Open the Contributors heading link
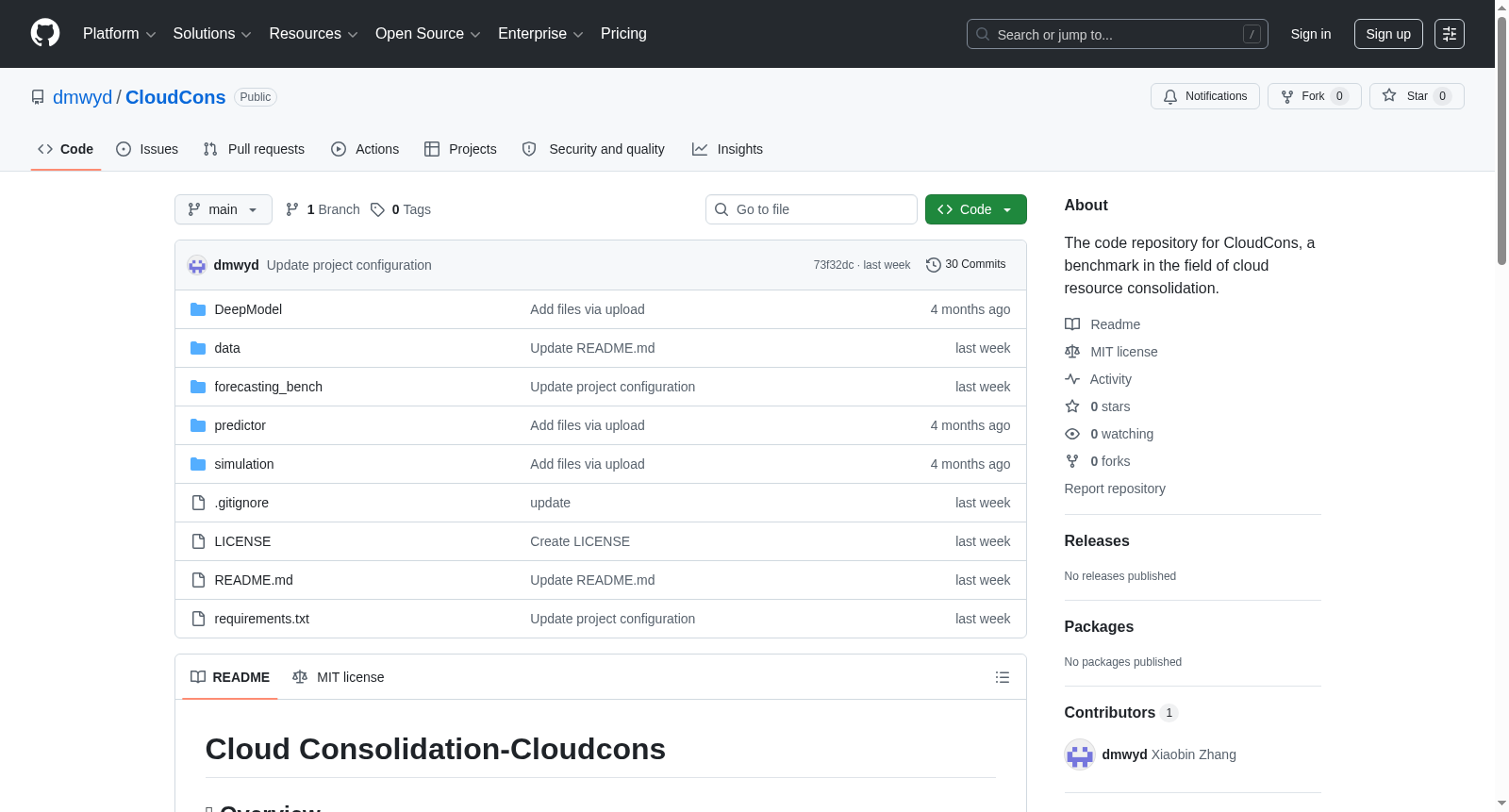 click(1121, 712)
